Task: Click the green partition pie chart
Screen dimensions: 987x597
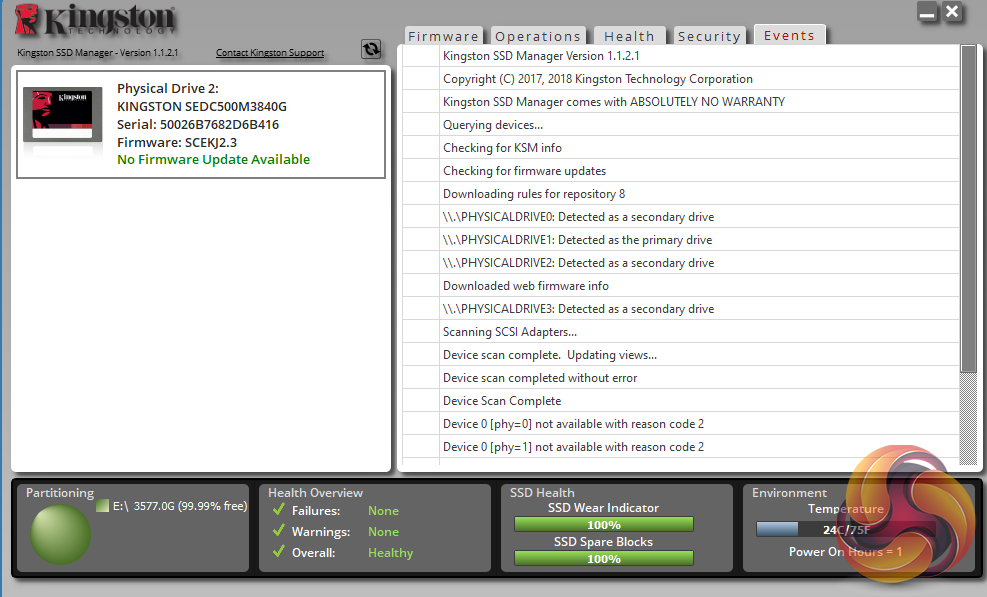Action: (x=60, y=534)
